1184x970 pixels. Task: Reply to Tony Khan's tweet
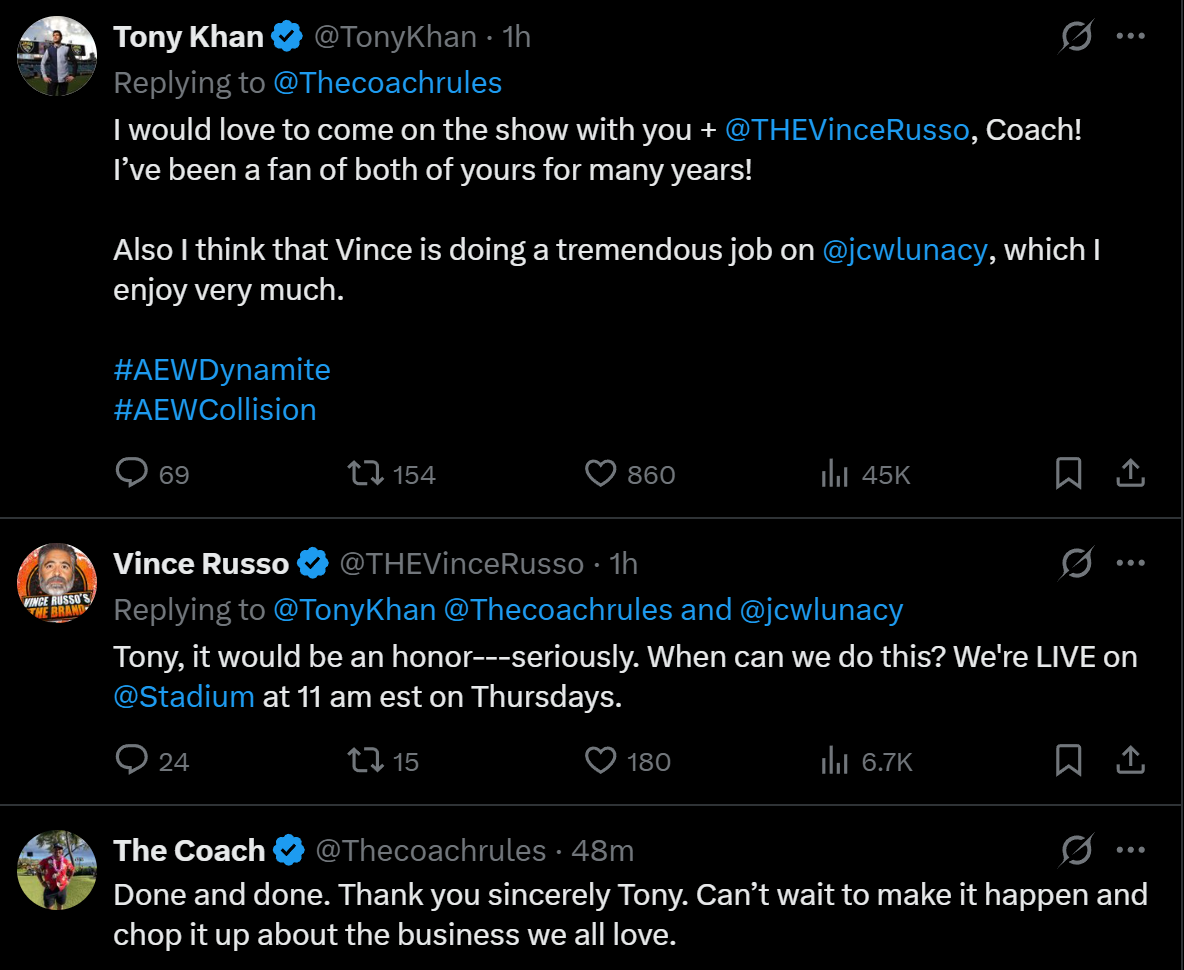tap(132, 472)
